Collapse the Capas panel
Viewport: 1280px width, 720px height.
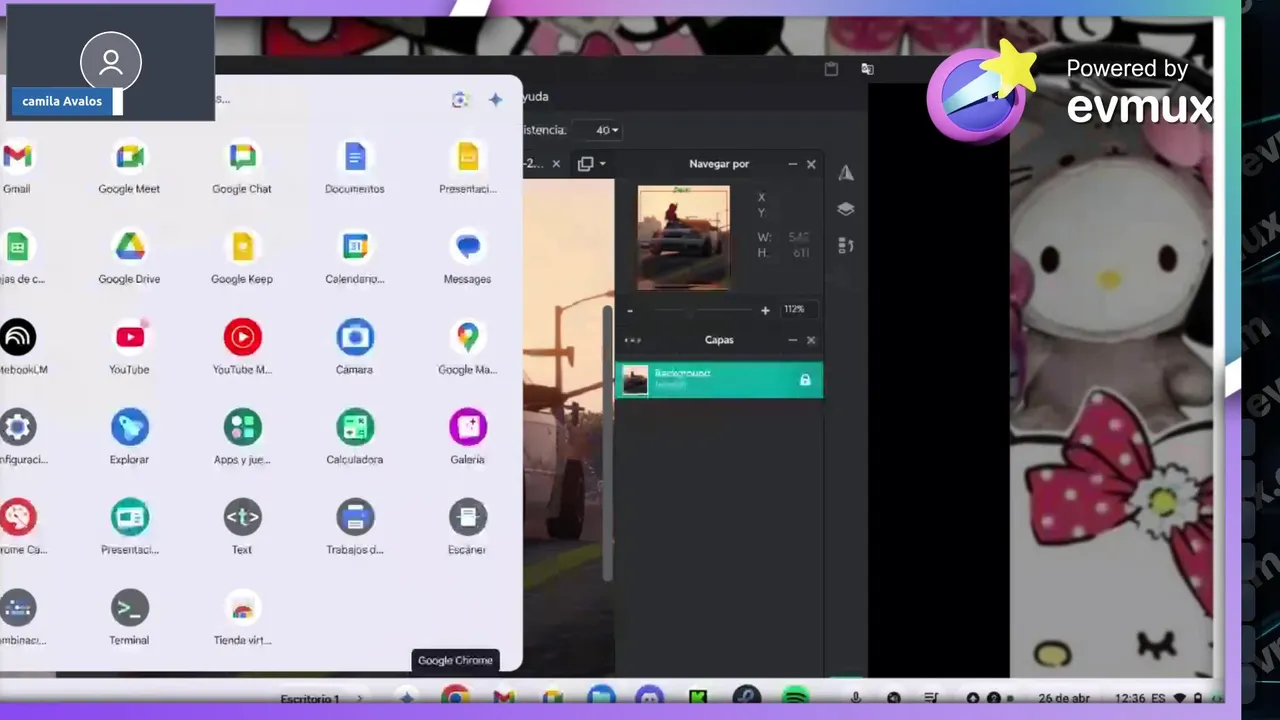792,340
